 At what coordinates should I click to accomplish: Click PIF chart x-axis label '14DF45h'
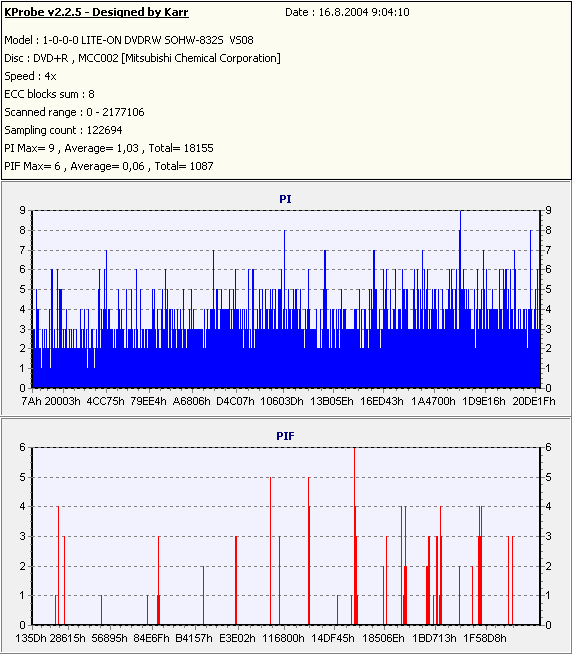[333, 638]
